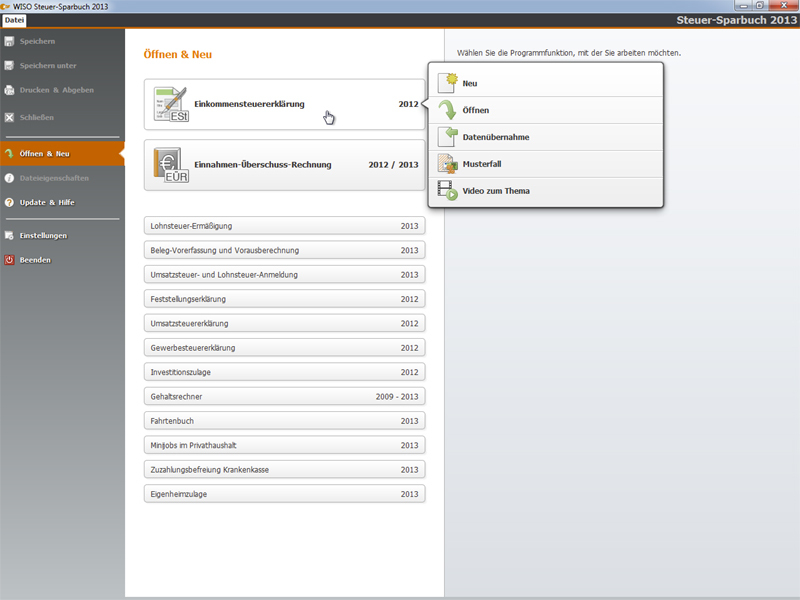The height and width of the screenshot is (600, 800).
Task: Click the green Öffnen arrow icon
Action: coord(447,110)
